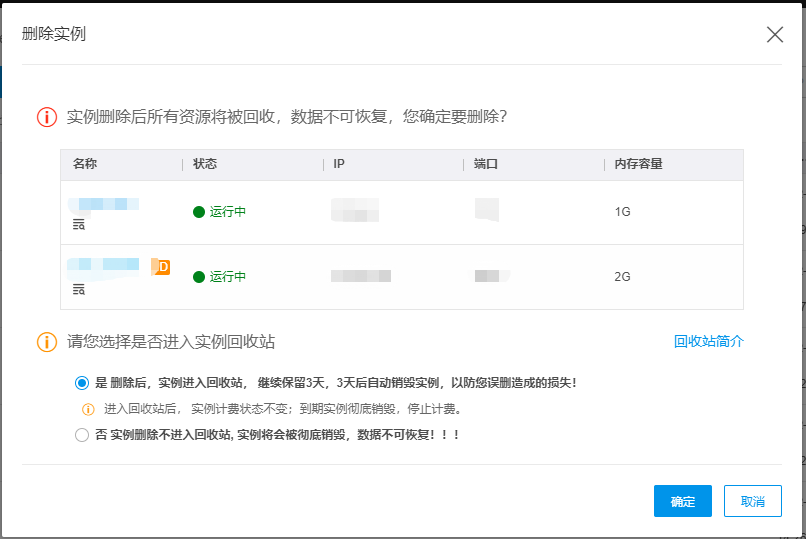Click the 名称 column header

tap(85, 164)
